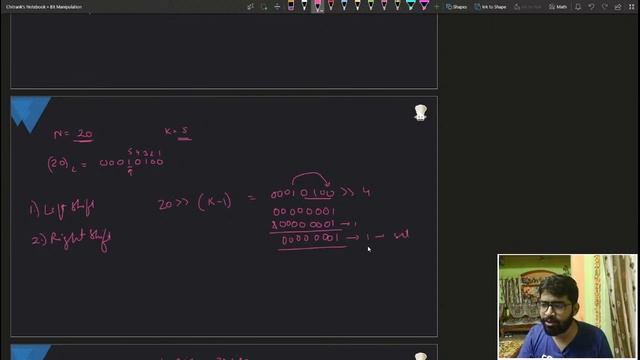Click the handwritten 'K = 5' note
The width and height of the screenshot is (640, 360).
178,132
